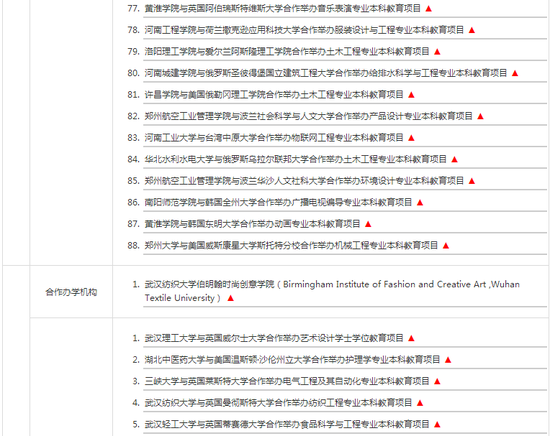Open item 84 华北水利水电大学 project link
The image size is (550, 436).
click(295, 159)
